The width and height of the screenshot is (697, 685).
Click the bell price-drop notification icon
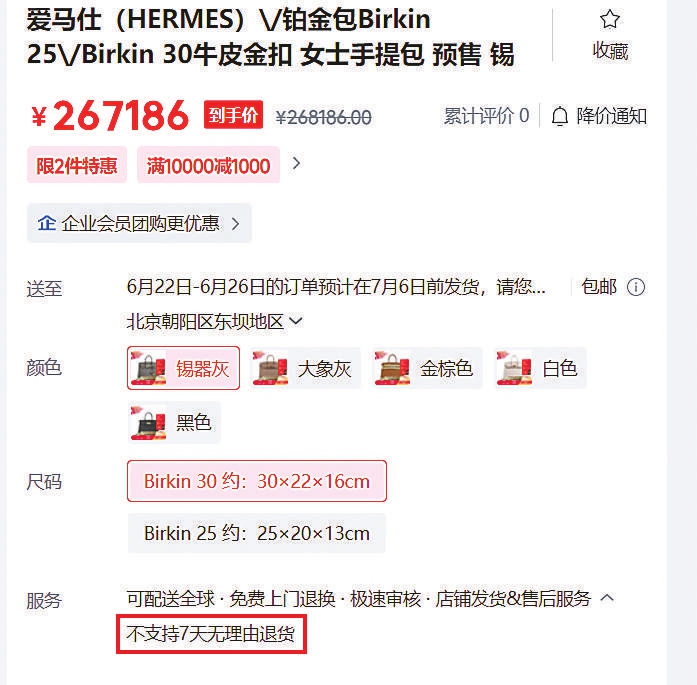point(560,116)
